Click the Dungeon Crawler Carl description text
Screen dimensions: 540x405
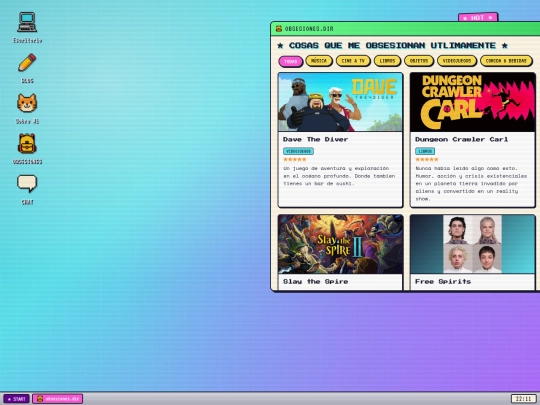click(471, 184)
